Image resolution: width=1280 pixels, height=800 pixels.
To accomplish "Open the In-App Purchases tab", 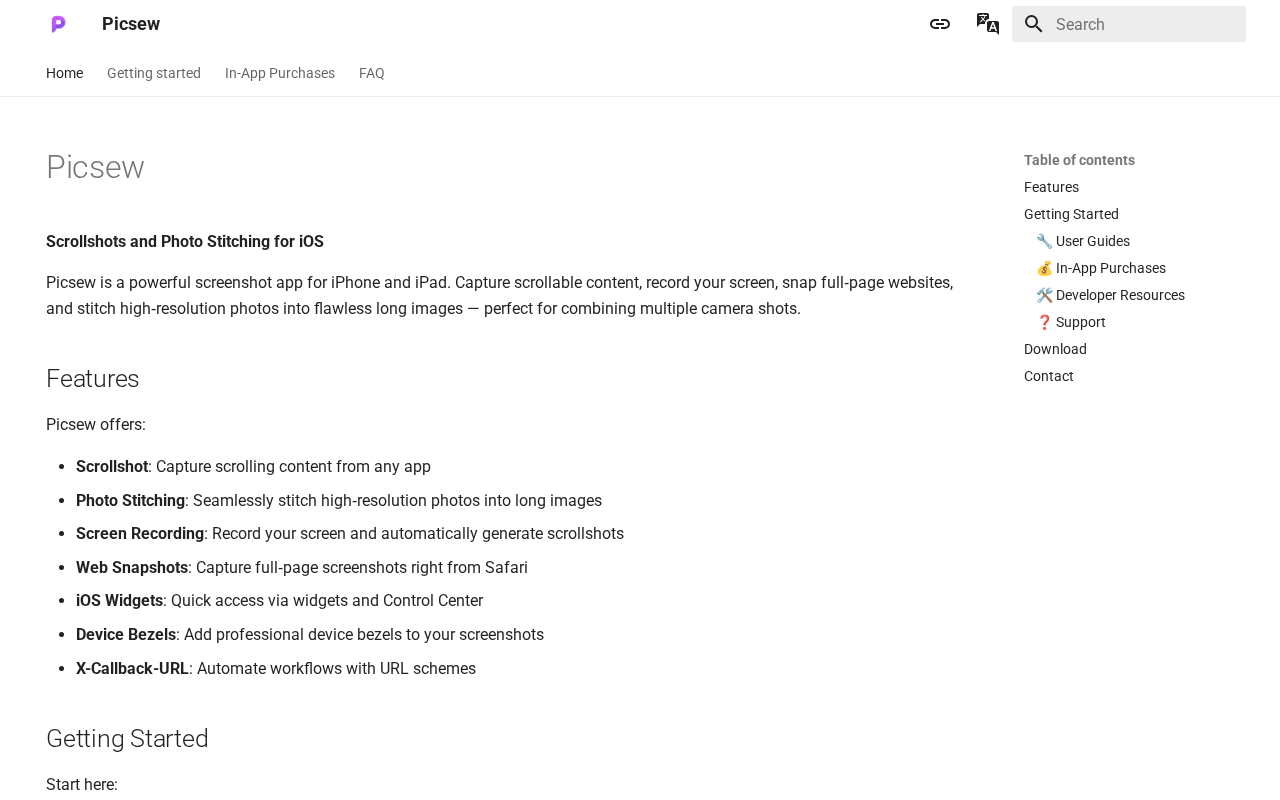I will pos(280,73).
